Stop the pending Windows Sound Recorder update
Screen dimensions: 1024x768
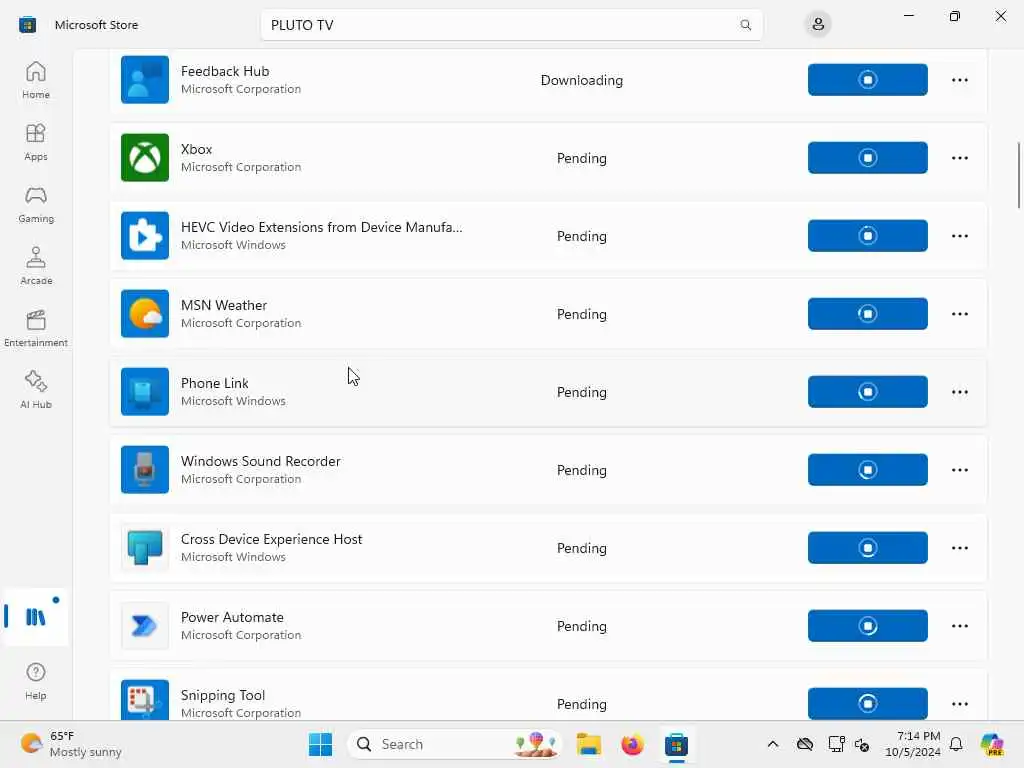(x=867, y=470)
